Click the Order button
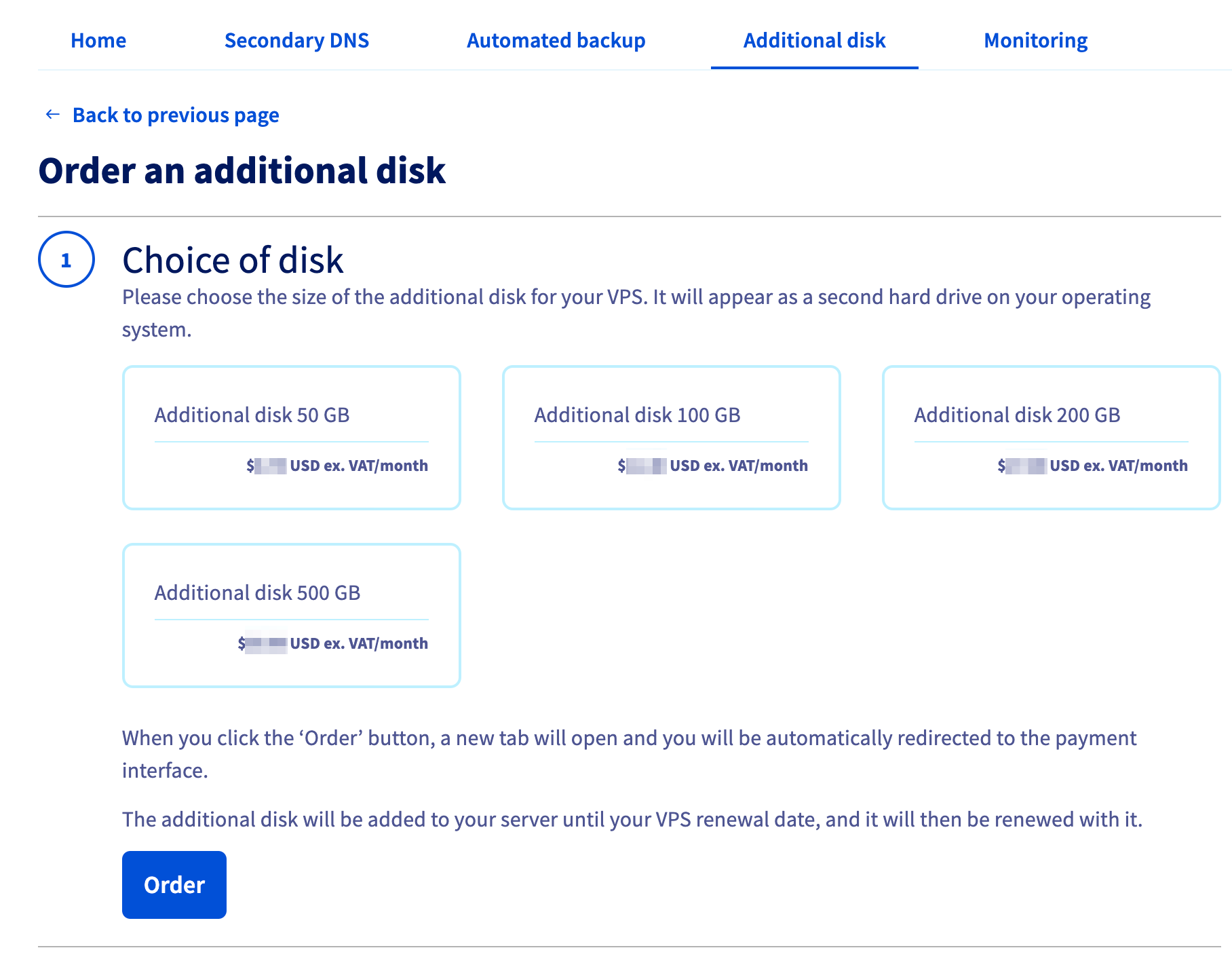1232x965 pixels. click(x=174, y=885)
